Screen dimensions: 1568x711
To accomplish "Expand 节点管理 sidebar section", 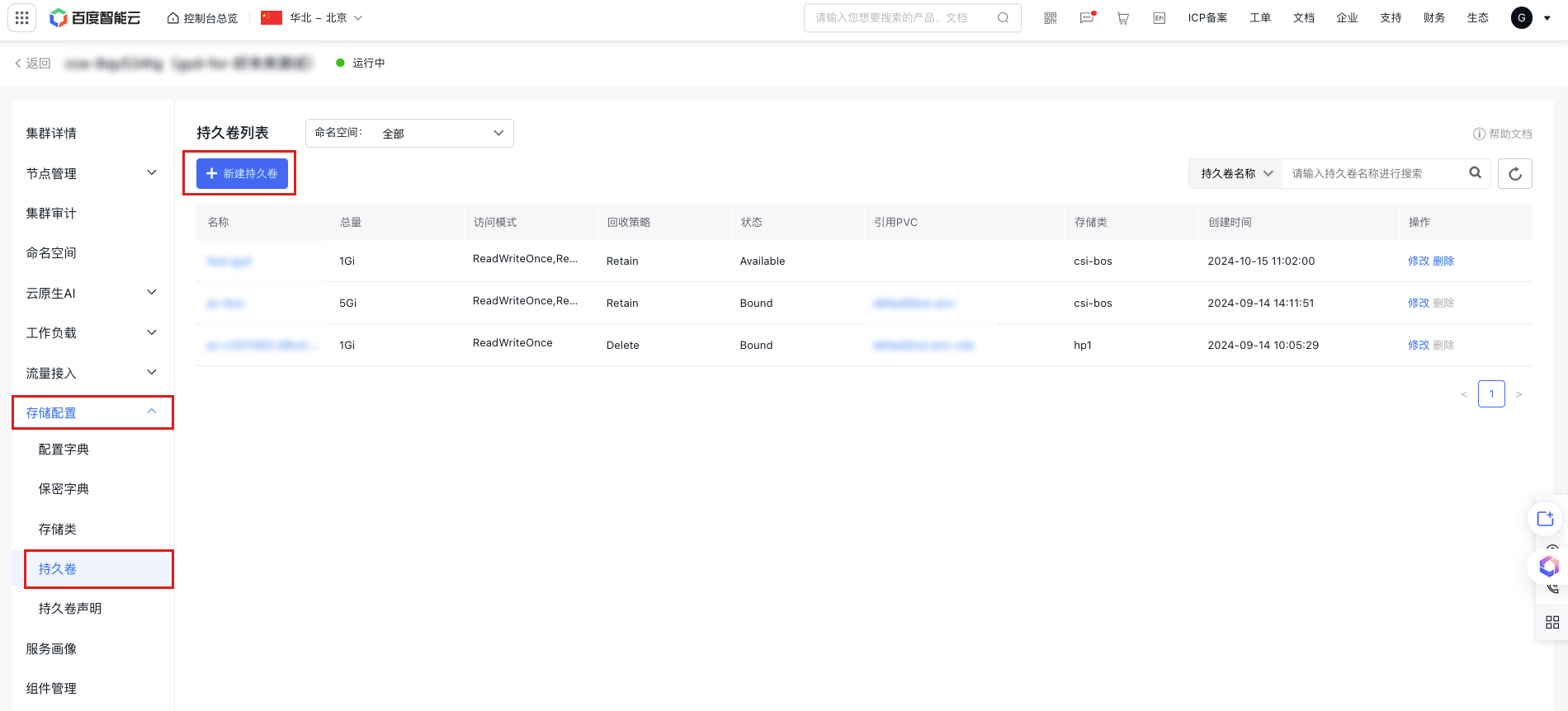I will coord(92,173).
